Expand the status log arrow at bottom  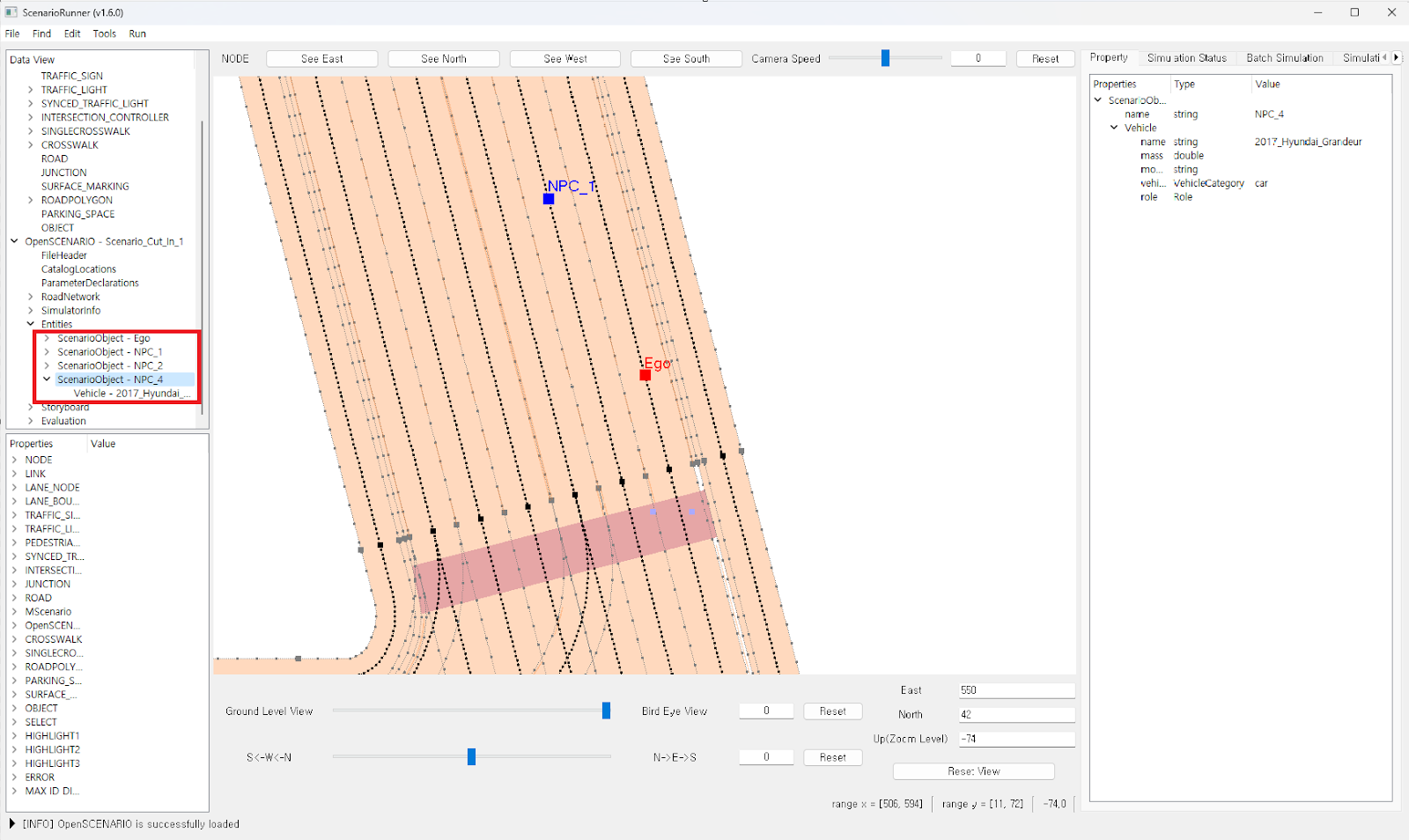[12, 824]
